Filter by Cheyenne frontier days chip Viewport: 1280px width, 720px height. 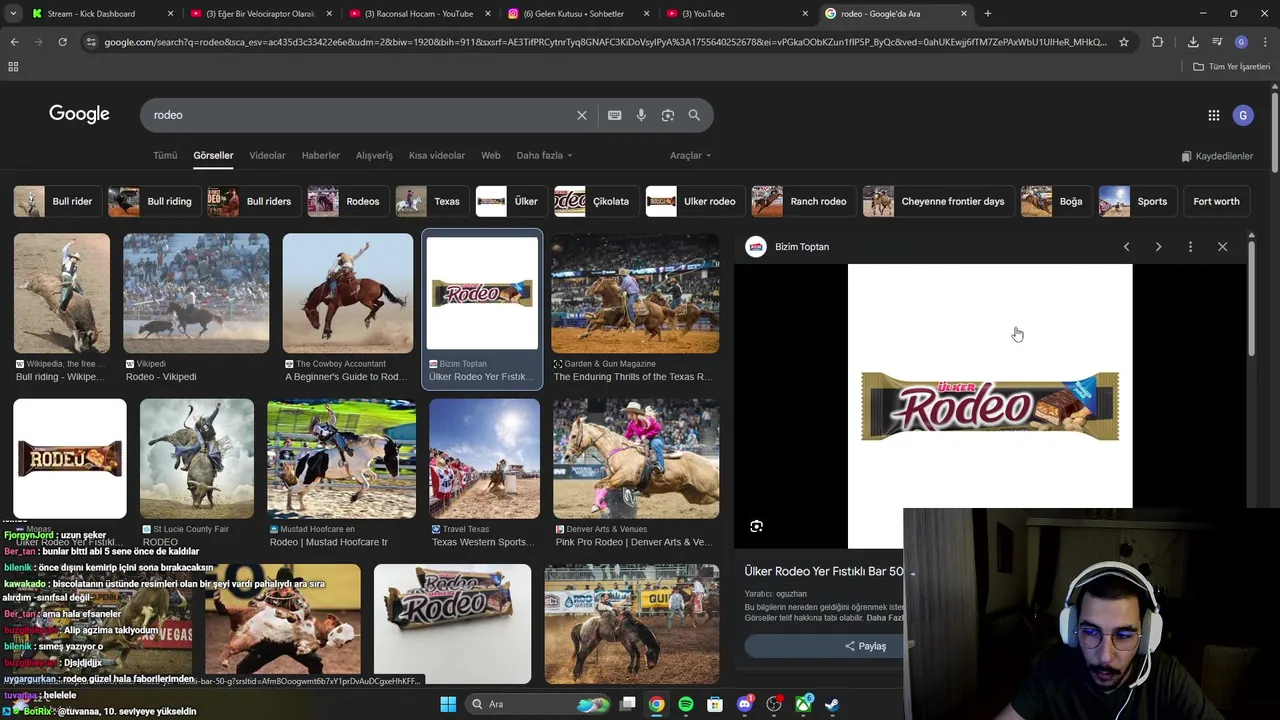(x=938, y=201)
